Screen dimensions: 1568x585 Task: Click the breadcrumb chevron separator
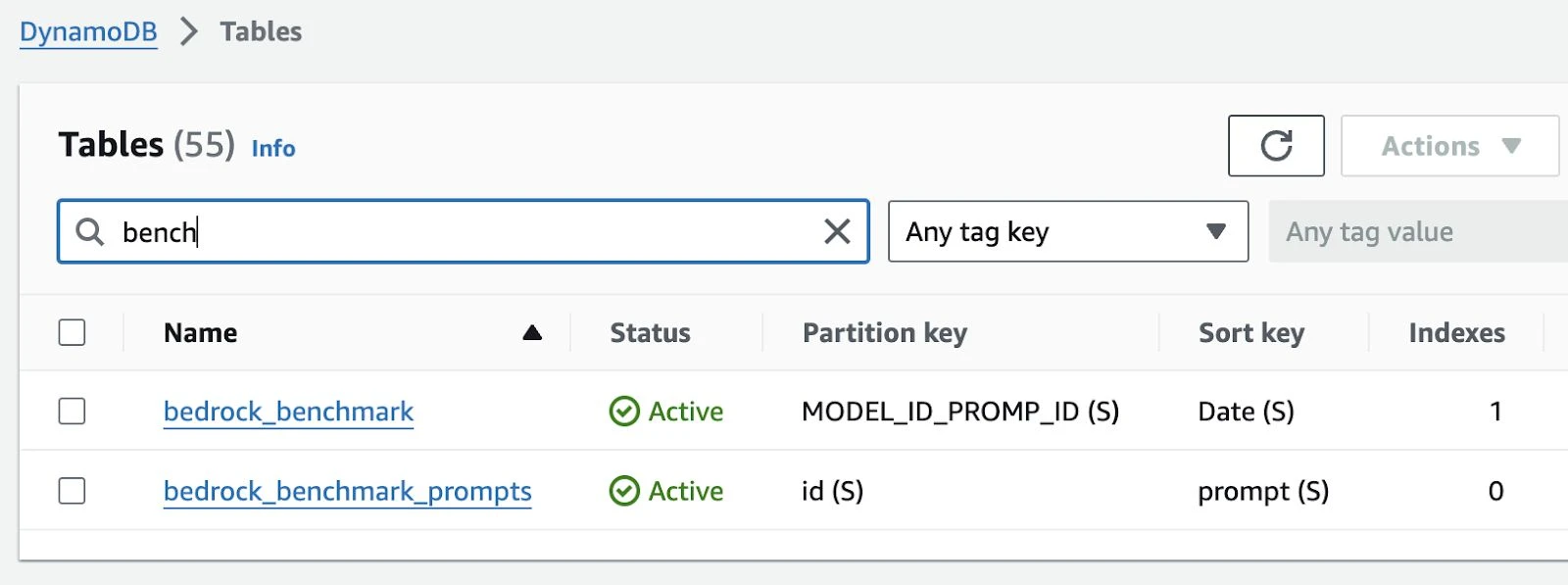(x=188, y=31)
